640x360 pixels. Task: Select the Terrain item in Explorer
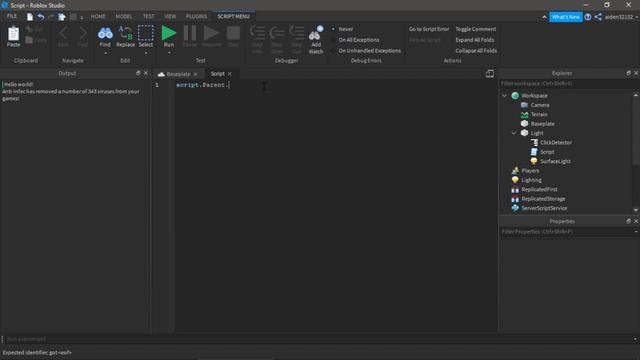pos(539,114)
